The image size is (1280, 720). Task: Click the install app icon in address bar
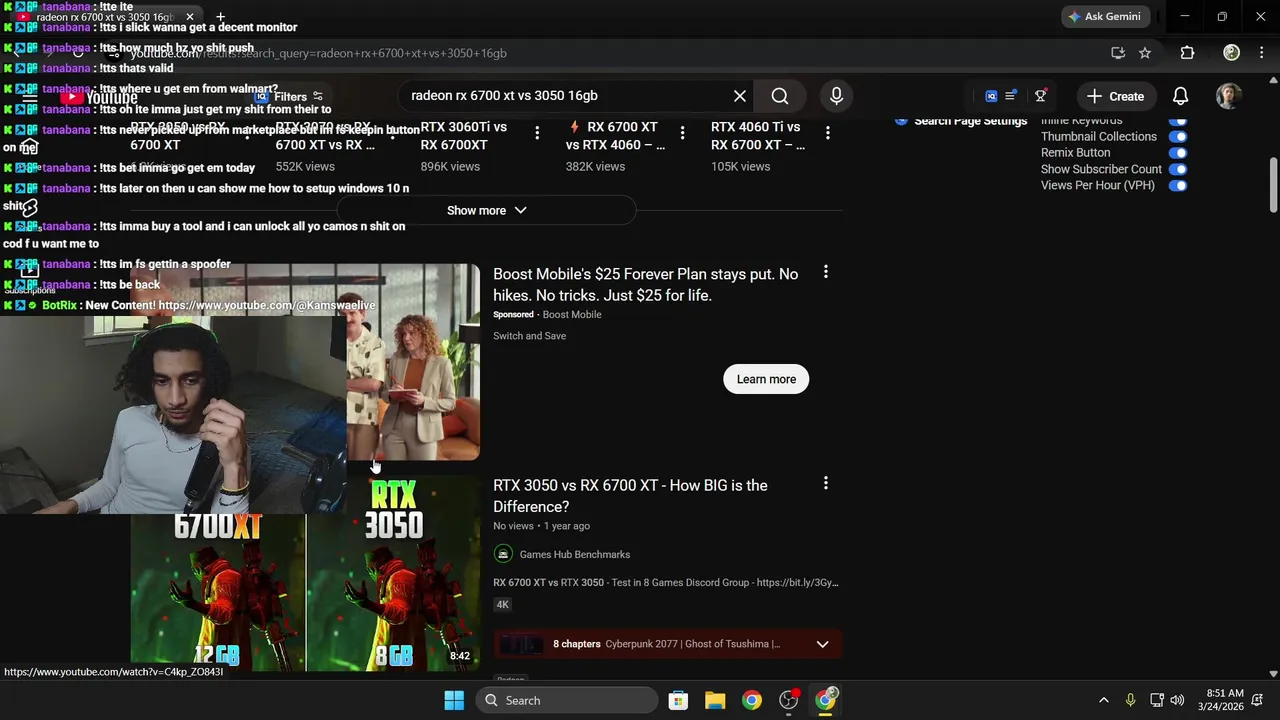click(x=1118, y=53)
